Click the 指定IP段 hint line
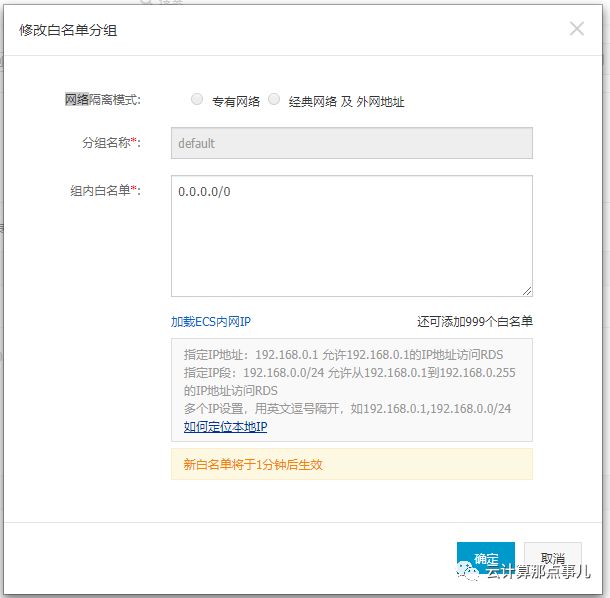 point(349,382)
